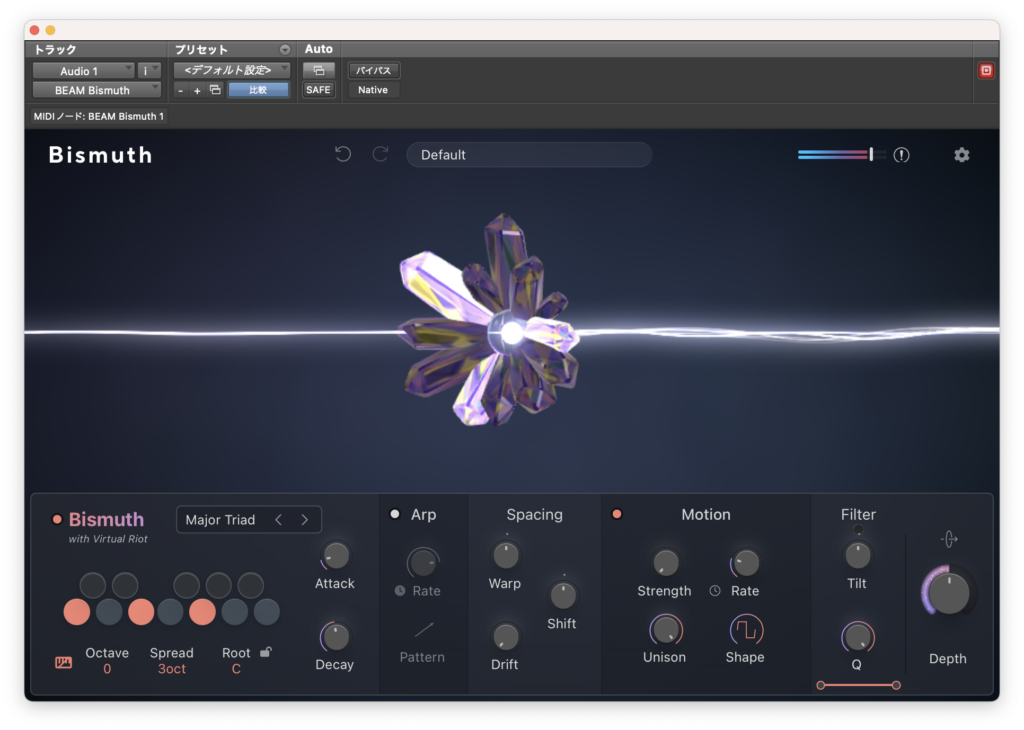Viewport: 1024px width, 730px height.
Task: Change the Spread value 3oct
Action: (172, 669)
